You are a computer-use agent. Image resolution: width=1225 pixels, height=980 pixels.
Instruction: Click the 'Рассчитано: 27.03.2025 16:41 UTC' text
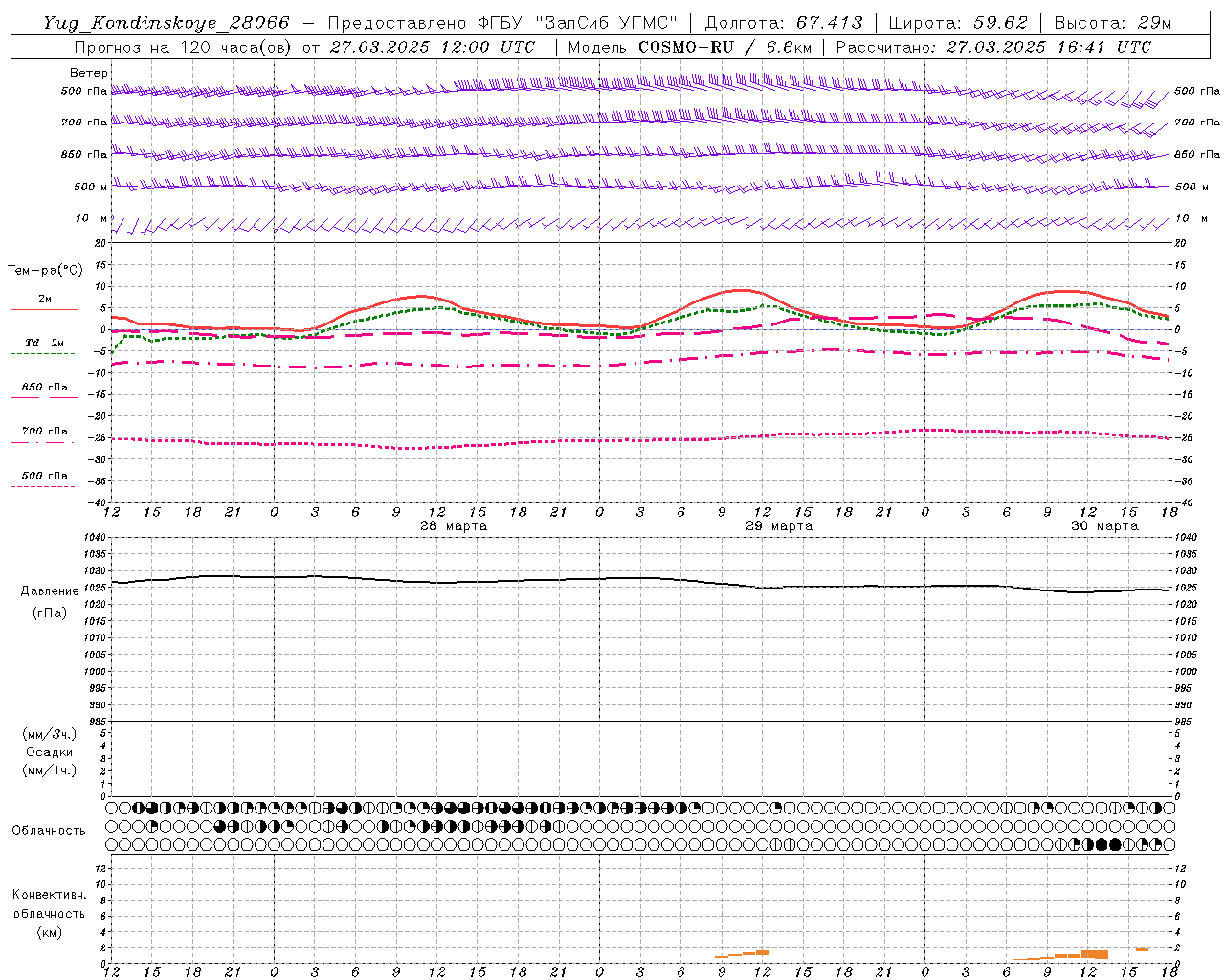pos(993,47)
